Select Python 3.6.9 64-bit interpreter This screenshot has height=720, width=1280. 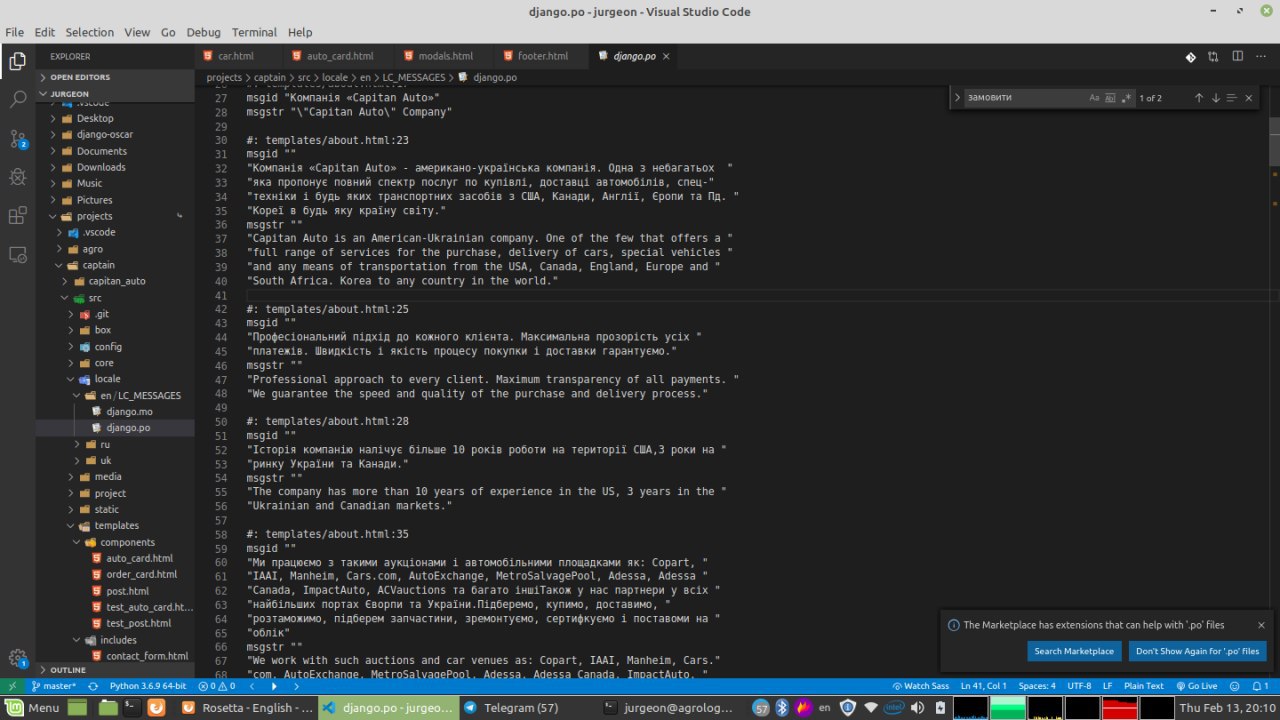[148, 686]
